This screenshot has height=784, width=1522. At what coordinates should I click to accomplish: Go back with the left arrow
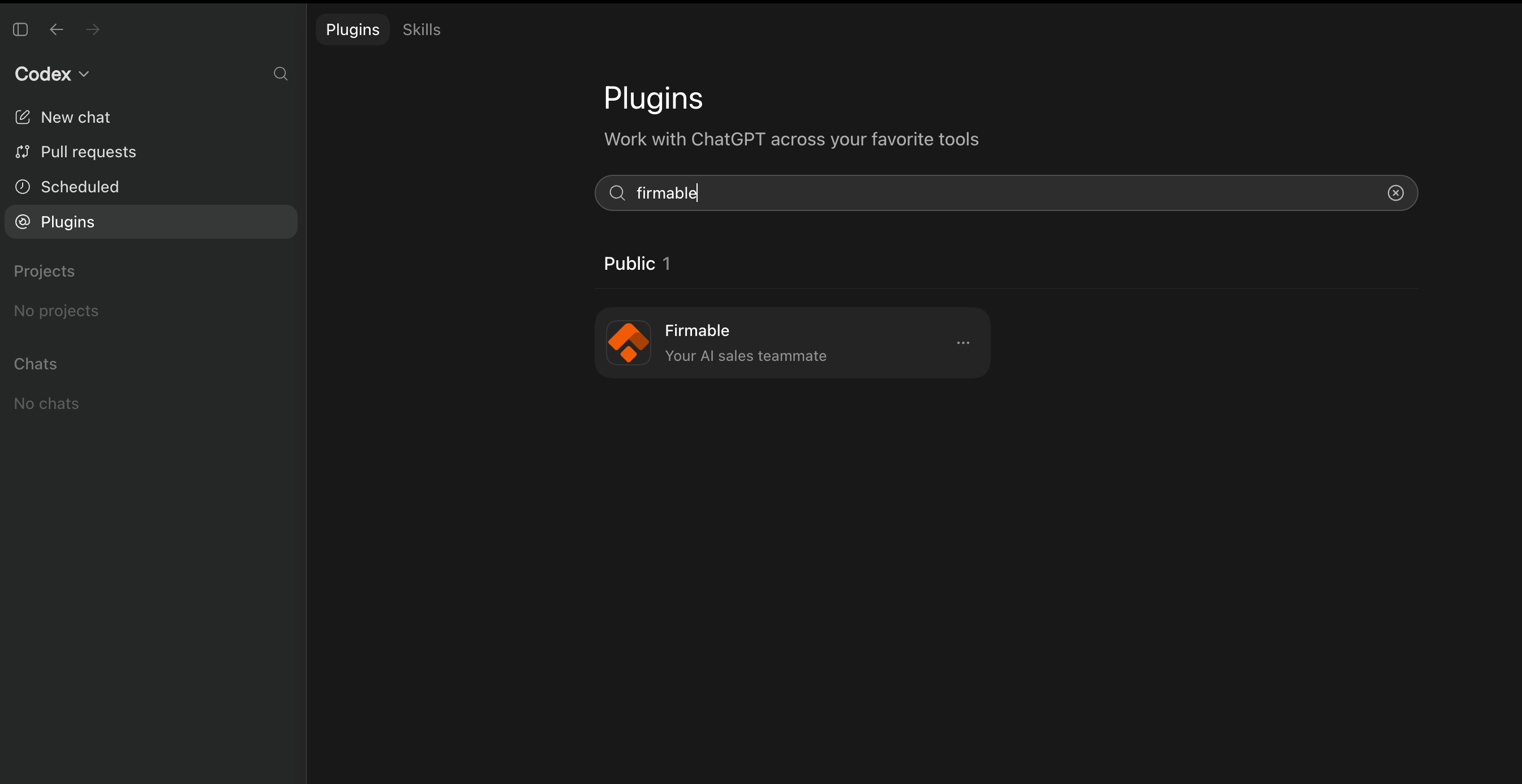pos(56,29)
